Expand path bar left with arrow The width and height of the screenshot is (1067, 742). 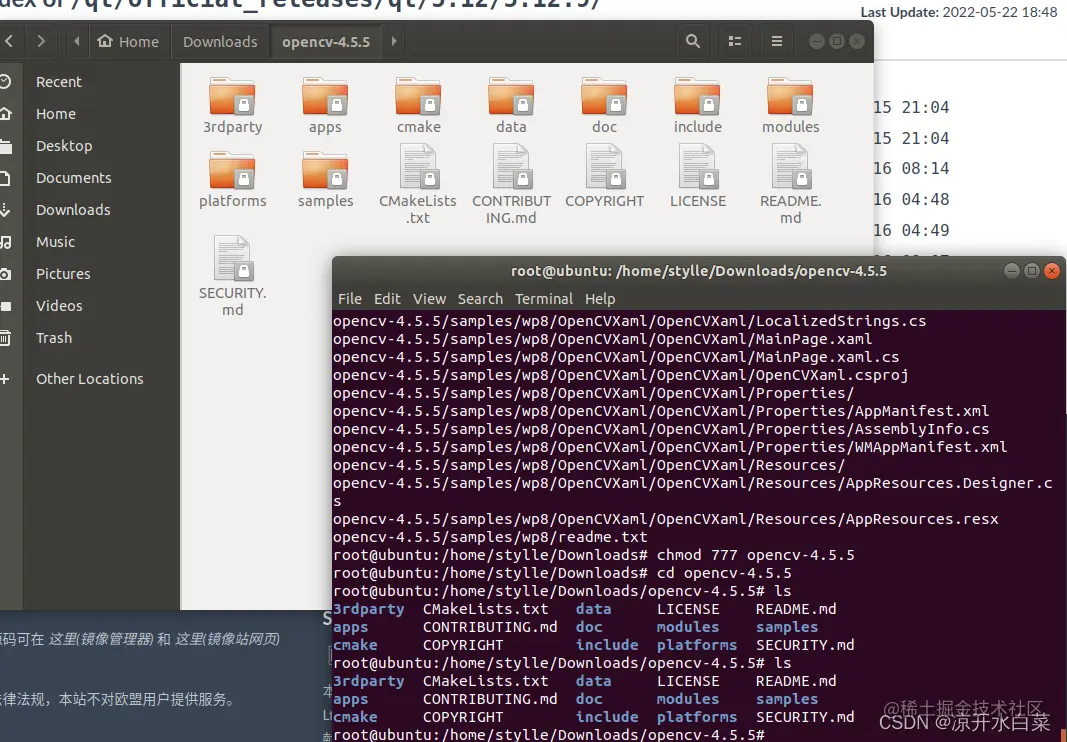pos(77,42)
